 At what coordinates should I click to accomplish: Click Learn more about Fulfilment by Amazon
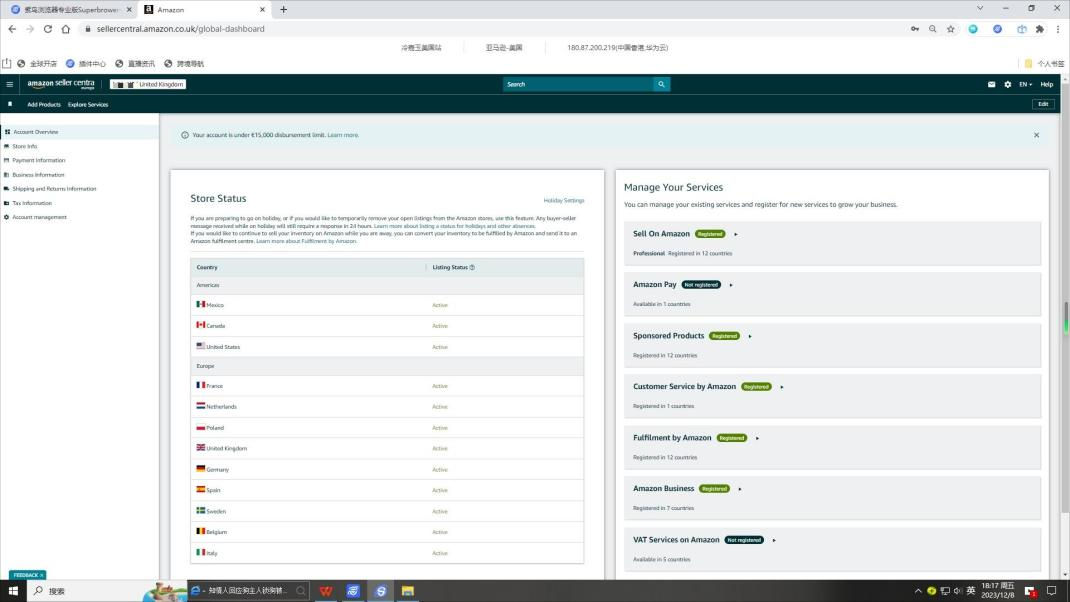click(306, 241)
